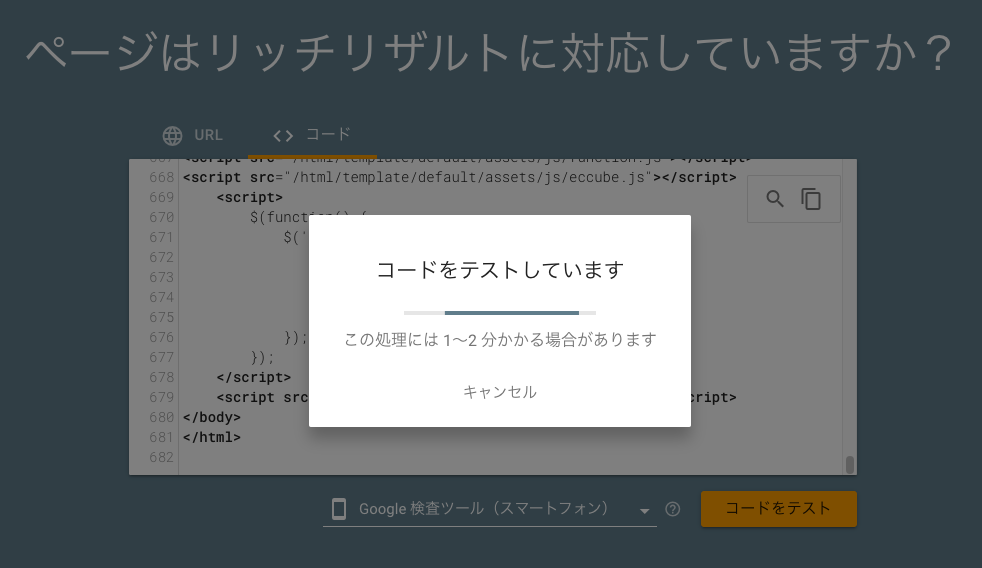The width and height of the screenshot is (982, 568).
Task: Click the </body> line in the code editor
Action: click(212, 417)
